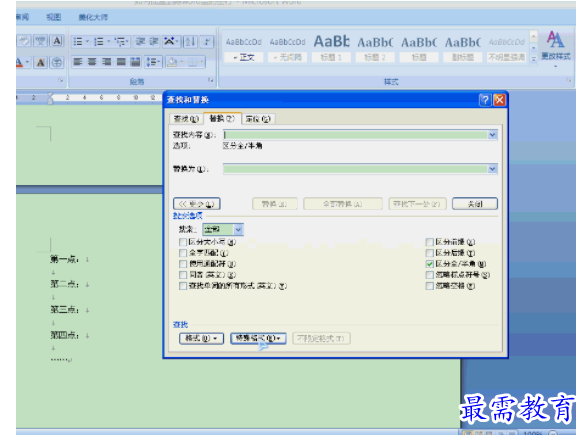Viewport: 583px width, 440px height.
Task: Open the Styles pane launcher
Action: [x=568, y=80]
